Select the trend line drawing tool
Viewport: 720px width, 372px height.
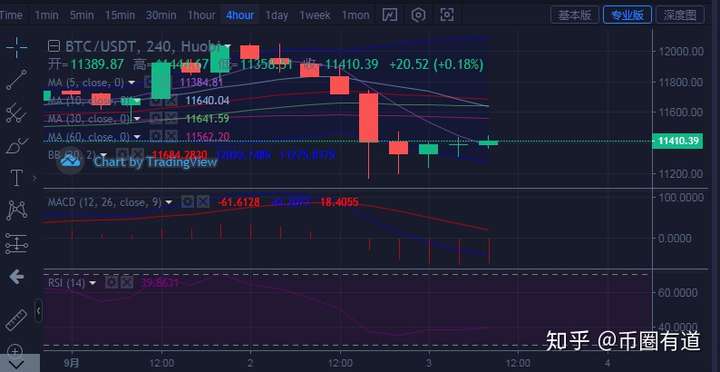pos(17,80)
